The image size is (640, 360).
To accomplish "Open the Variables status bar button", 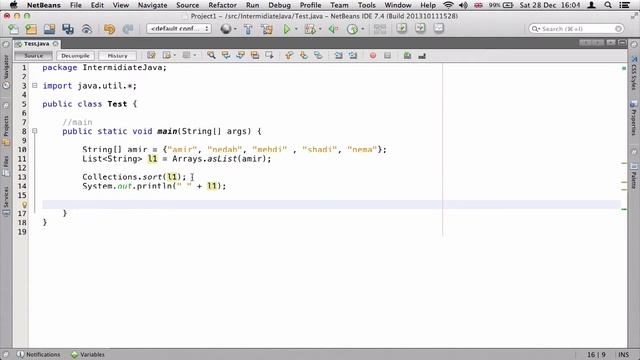I will 88,354.
